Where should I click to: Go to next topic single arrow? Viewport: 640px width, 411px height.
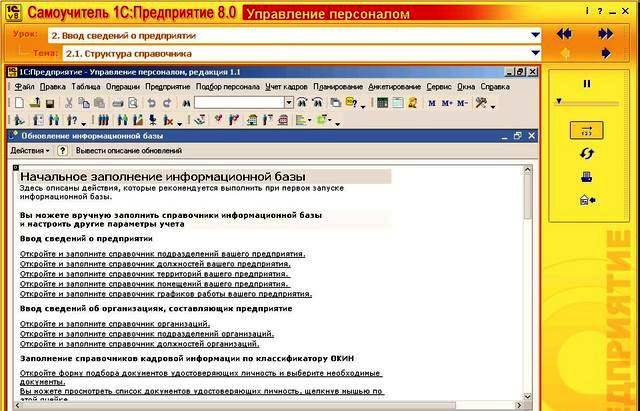pyautogui.click(x=606, y=53)
